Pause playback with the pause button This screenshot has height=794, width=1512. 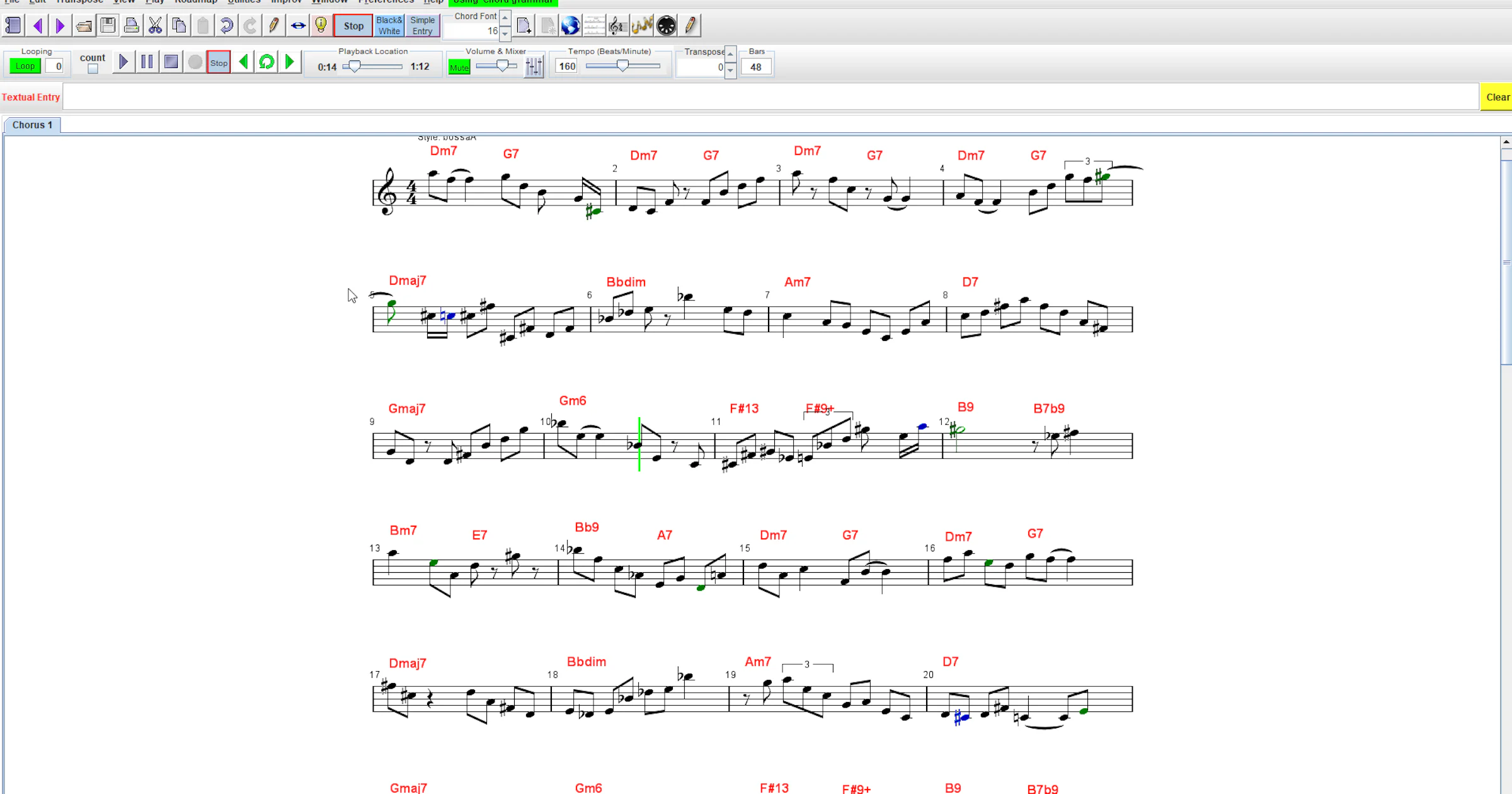tap(147, 62)
